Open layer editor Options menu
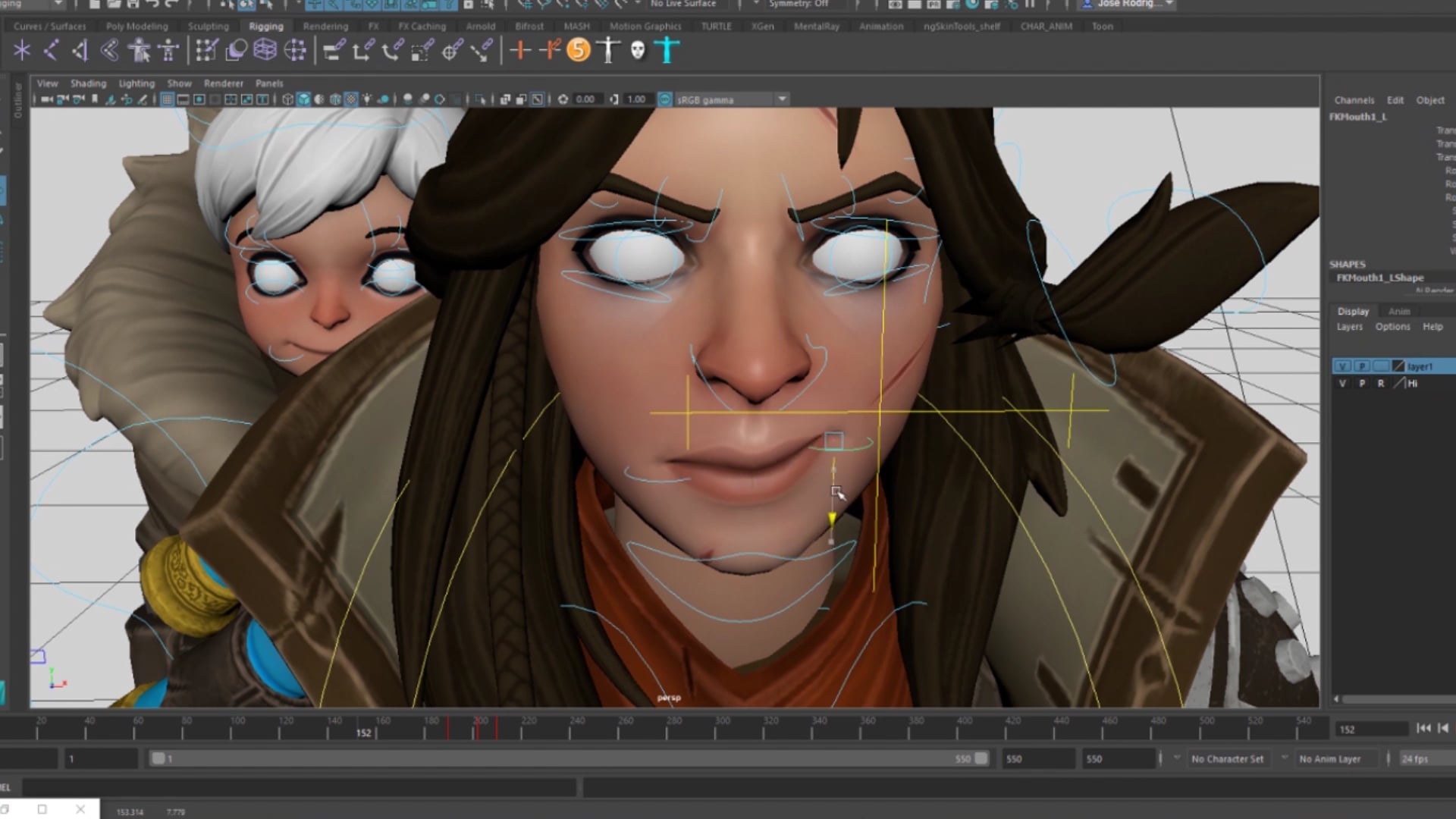Image resolution: width=1456 pixels, height=819 pixels. [x=1392, y=327]
